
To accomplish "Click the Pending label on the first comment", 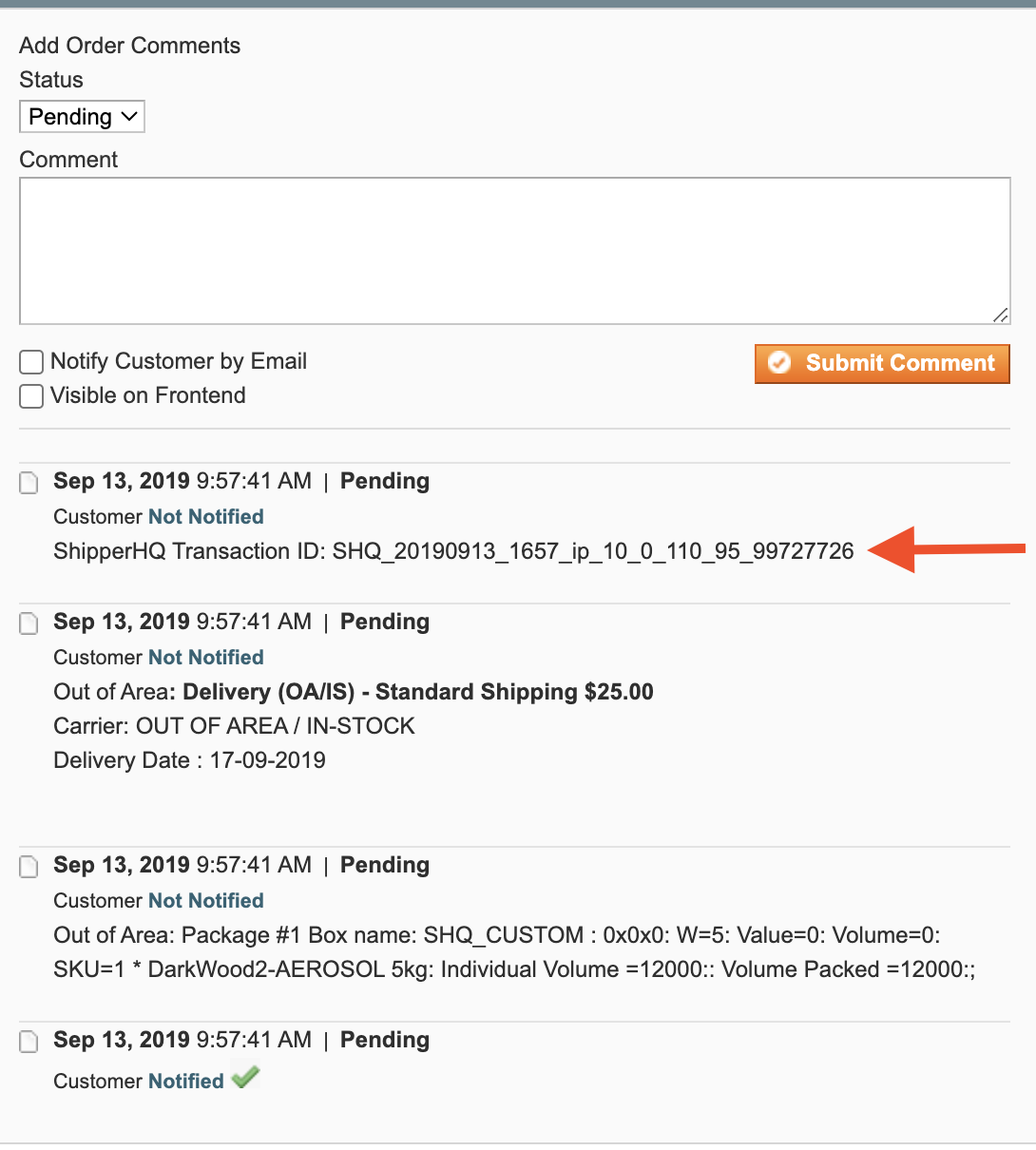I will [x=384, y=481].
